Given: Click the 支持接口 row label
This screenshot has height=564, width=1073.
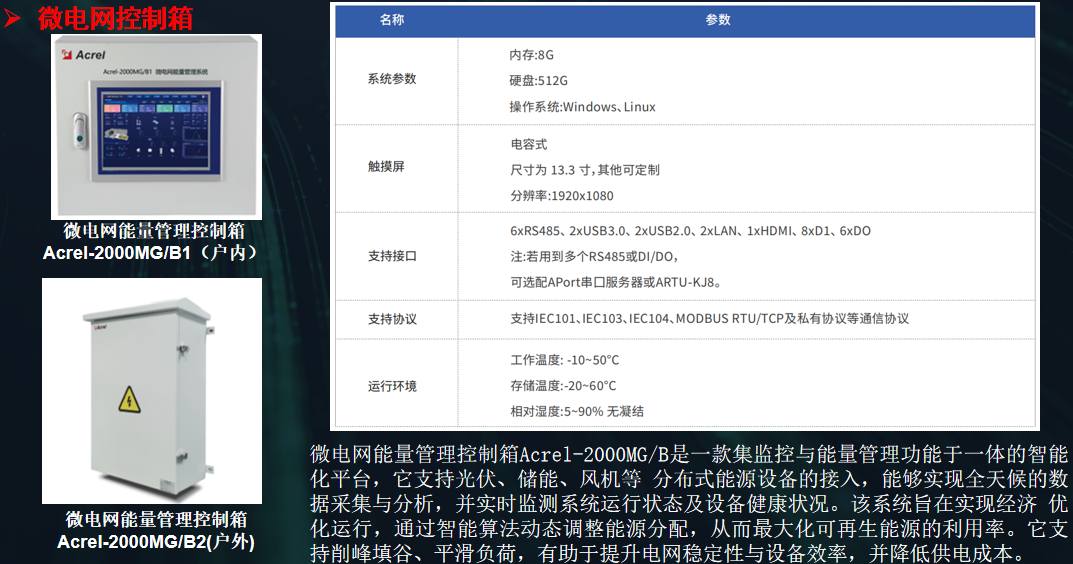Looking at the screenshot, I should (x=392, y=256).
